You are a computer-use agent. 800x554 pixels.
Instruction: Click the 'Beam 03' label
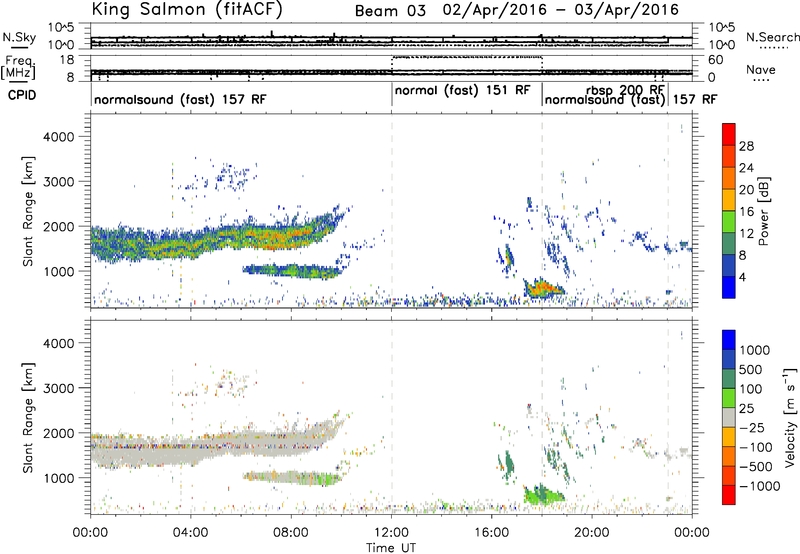click(390, 11)
